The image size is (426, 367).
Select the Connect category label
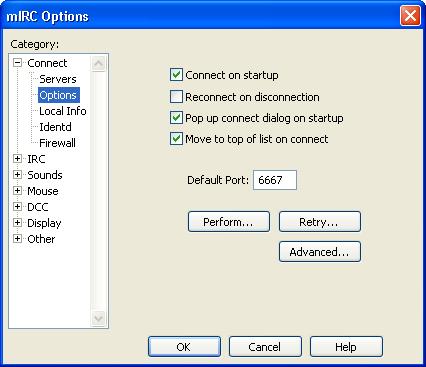(47, 63)
